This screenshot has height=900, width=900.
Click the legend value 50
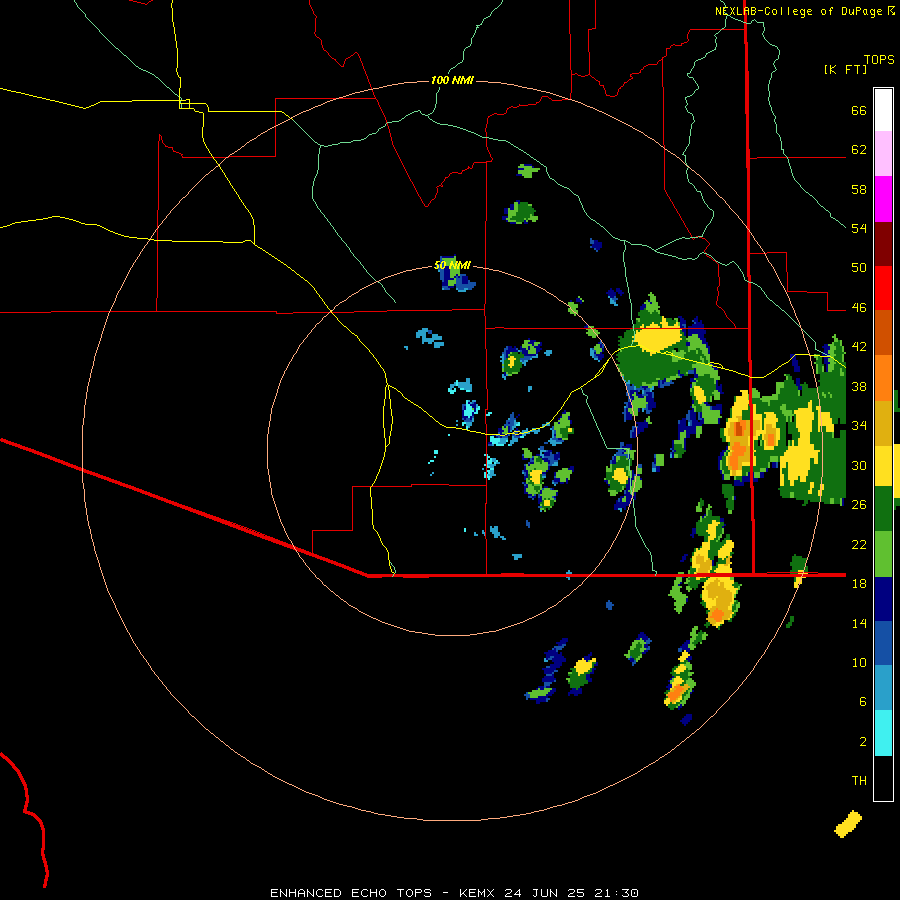pos(859,268)
